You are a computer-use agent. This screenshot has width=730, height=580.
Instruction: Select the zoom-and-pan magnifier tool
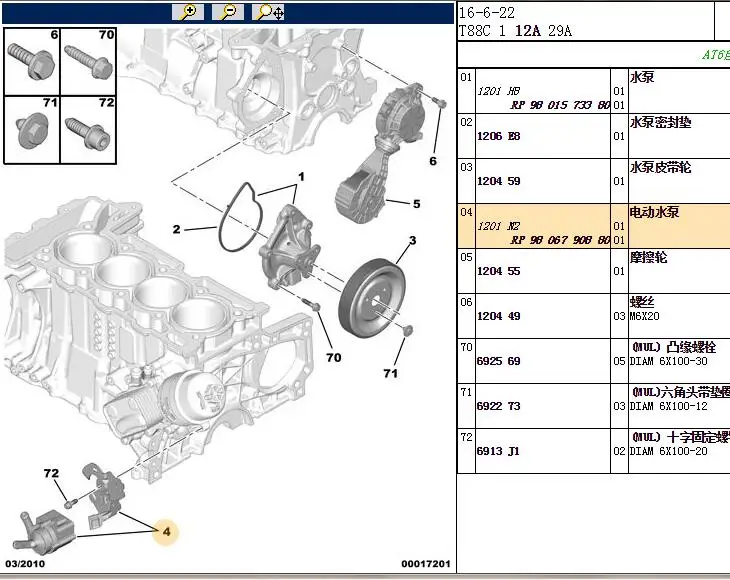[x=268, y=12]
